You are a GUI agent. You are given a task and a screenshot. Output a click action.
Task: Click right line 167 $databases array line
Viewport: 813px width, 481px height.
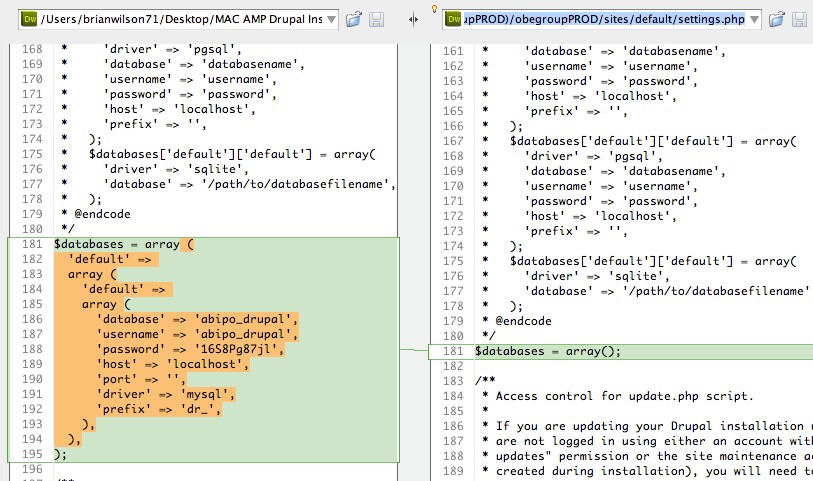(653, 142)
